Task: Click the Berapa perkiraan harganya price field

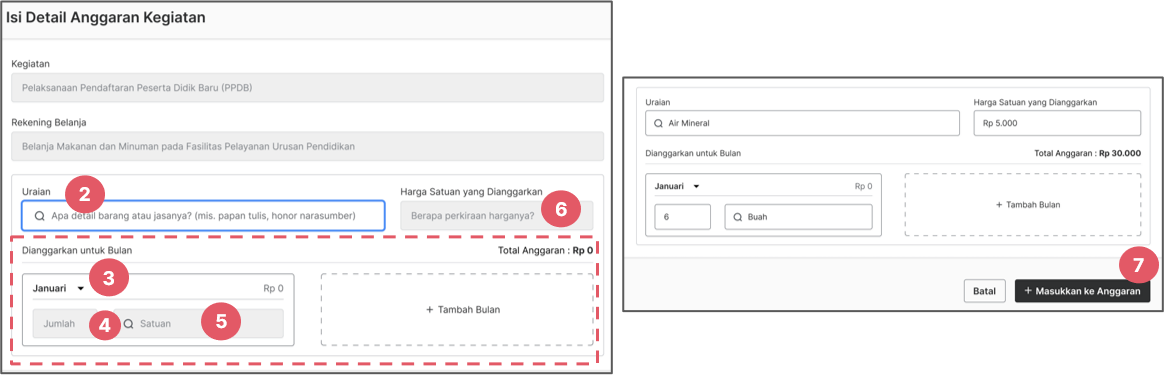Action: 497,216
